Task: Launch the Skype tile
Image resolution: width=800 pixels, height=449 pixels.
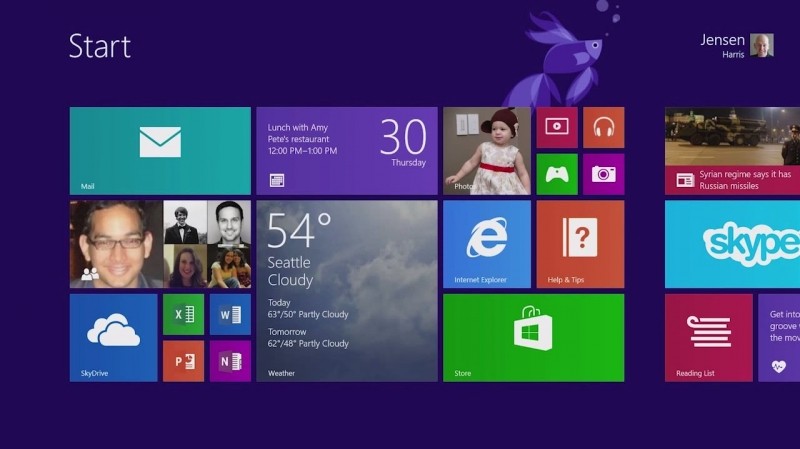Action: 732,244
